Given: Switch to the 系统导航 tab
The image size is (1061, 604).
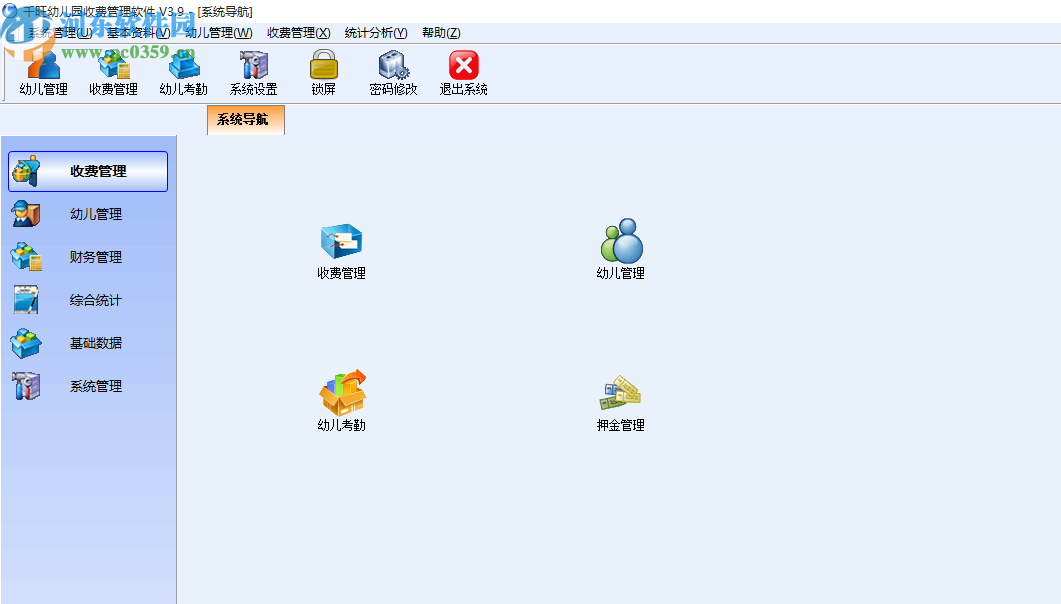Looking at the screenshot, I should [x=246, y=120].
